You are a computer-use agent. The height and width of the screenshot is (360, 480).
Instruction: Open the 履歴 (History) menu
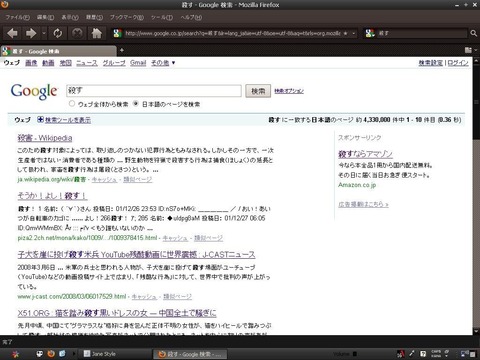coord(94,17)
